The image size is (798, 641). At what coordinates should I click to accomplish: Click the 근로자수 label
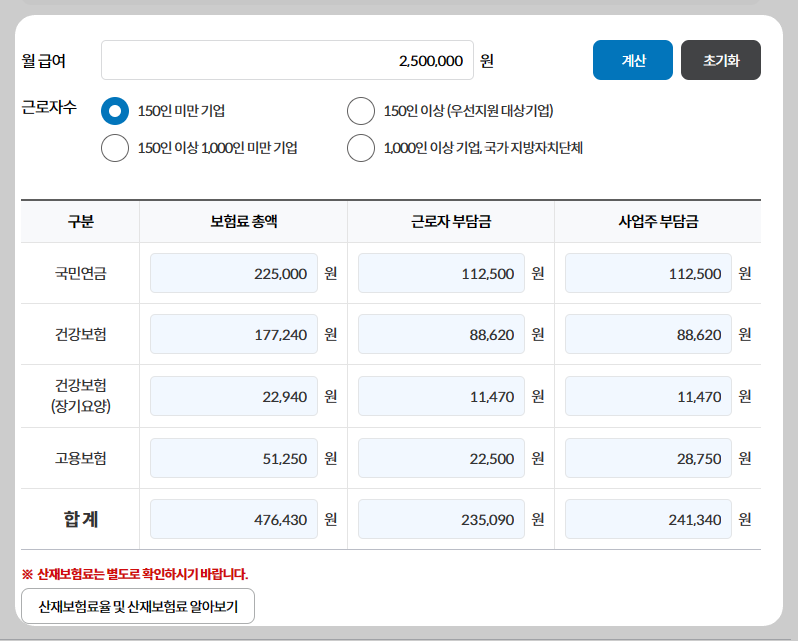(49, 107)
